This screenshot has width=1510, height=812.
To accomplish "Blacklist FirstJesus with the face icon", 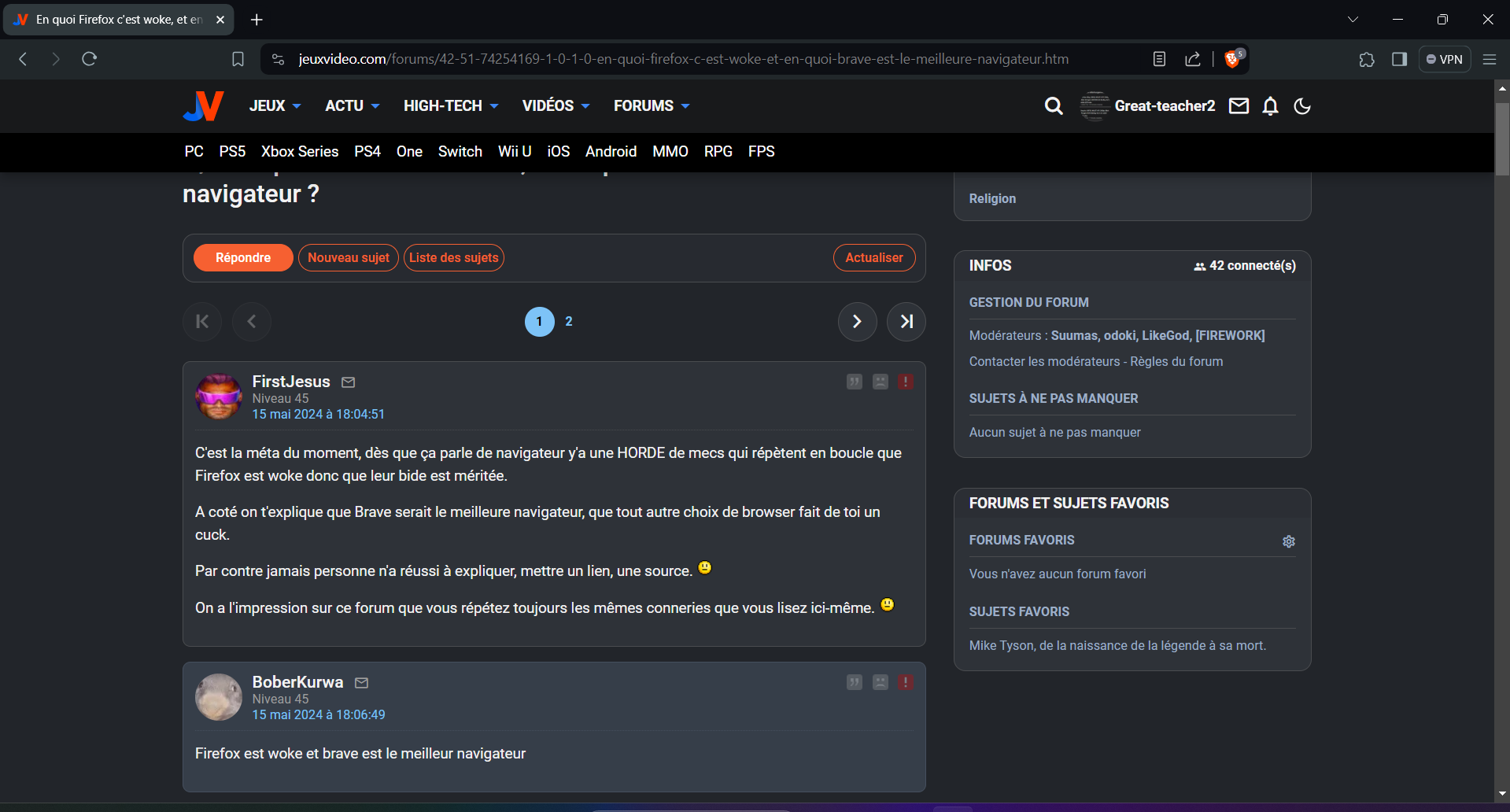I will point(881,382).
